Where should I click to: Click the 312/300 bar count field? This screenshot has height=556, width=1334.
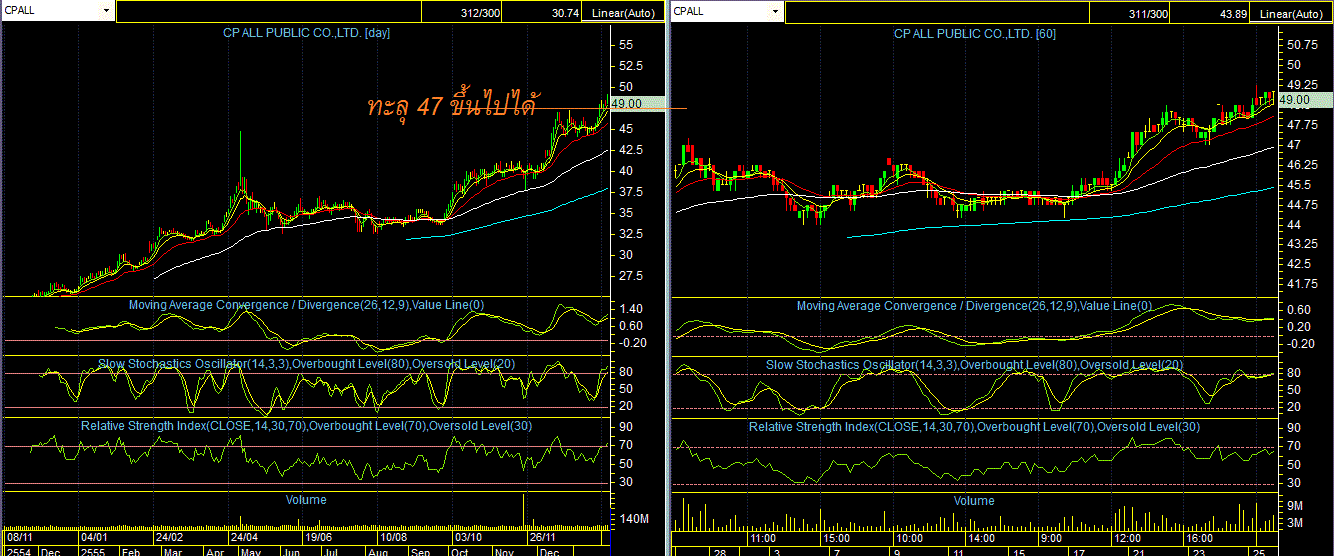coord(460,13)
